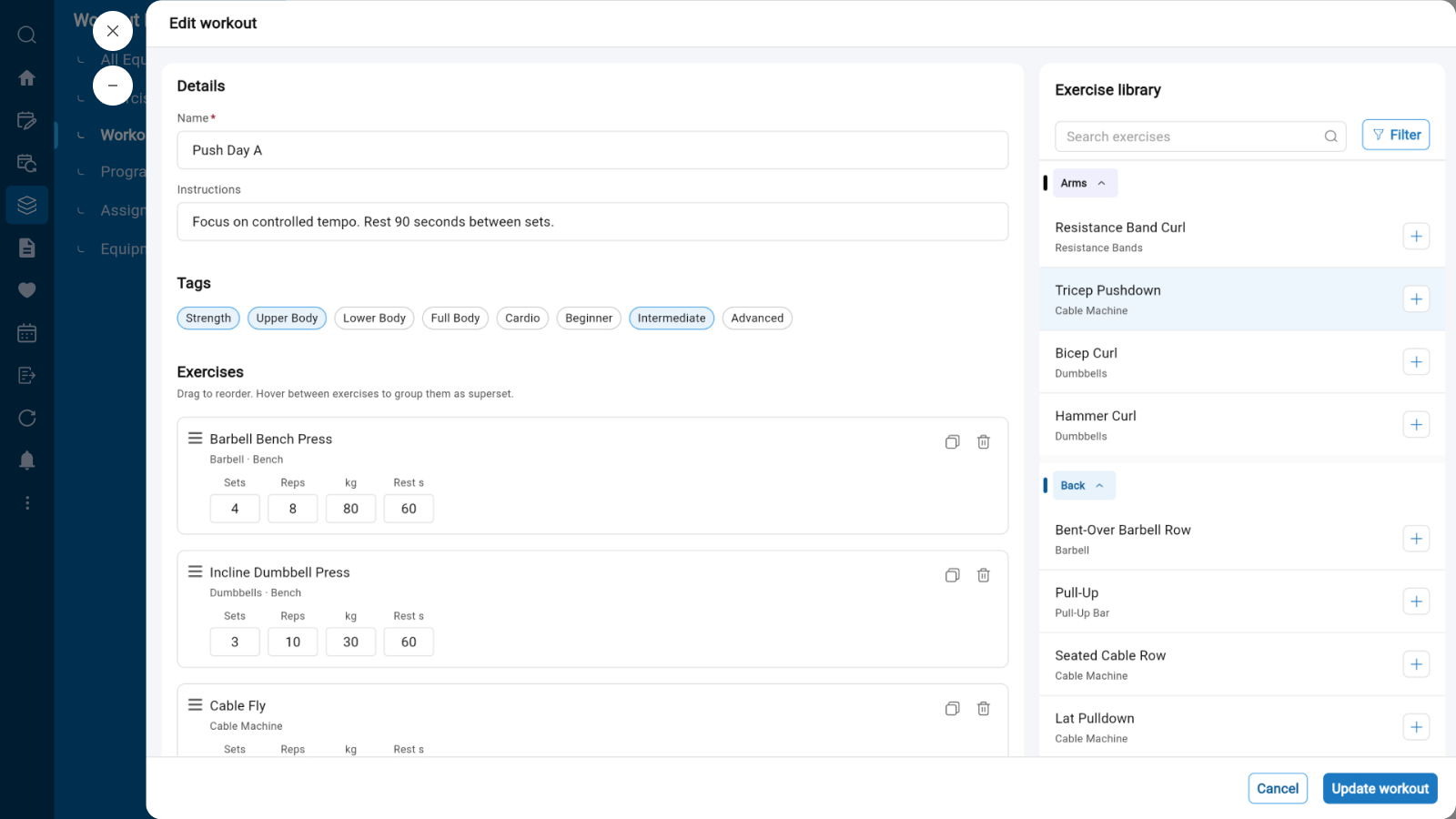
Task: Click the home icon in left sidebar
Action: coord(27,78)
